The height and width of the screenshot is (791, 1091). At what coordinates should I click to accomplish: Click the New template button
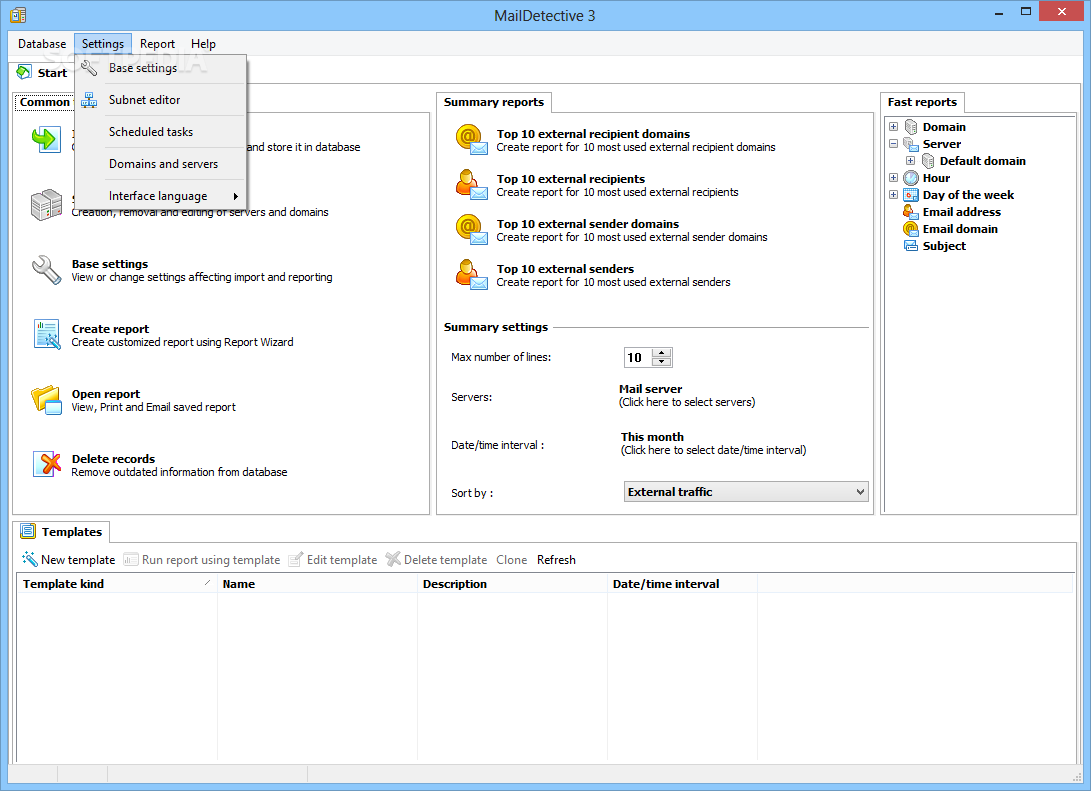(x=68, y=559)
